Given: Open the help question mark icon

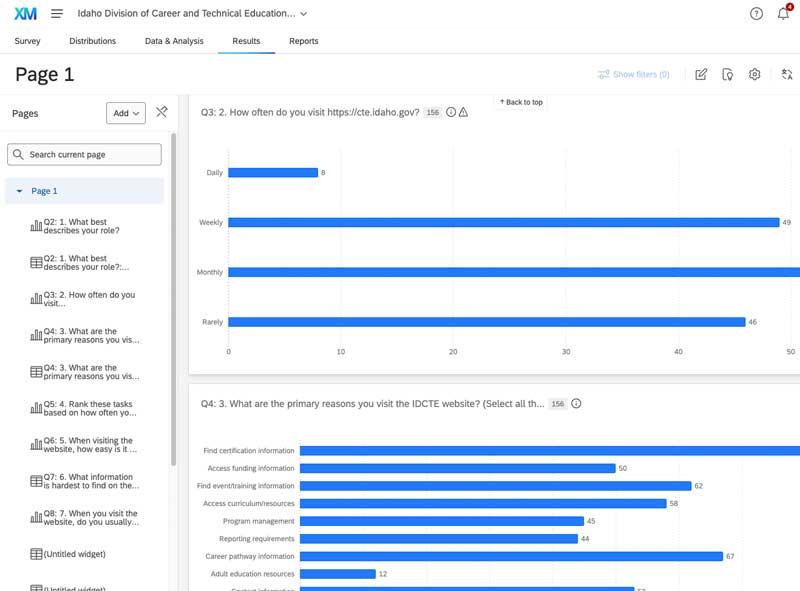Looking at the screenshot, I should tap(756, 14).
